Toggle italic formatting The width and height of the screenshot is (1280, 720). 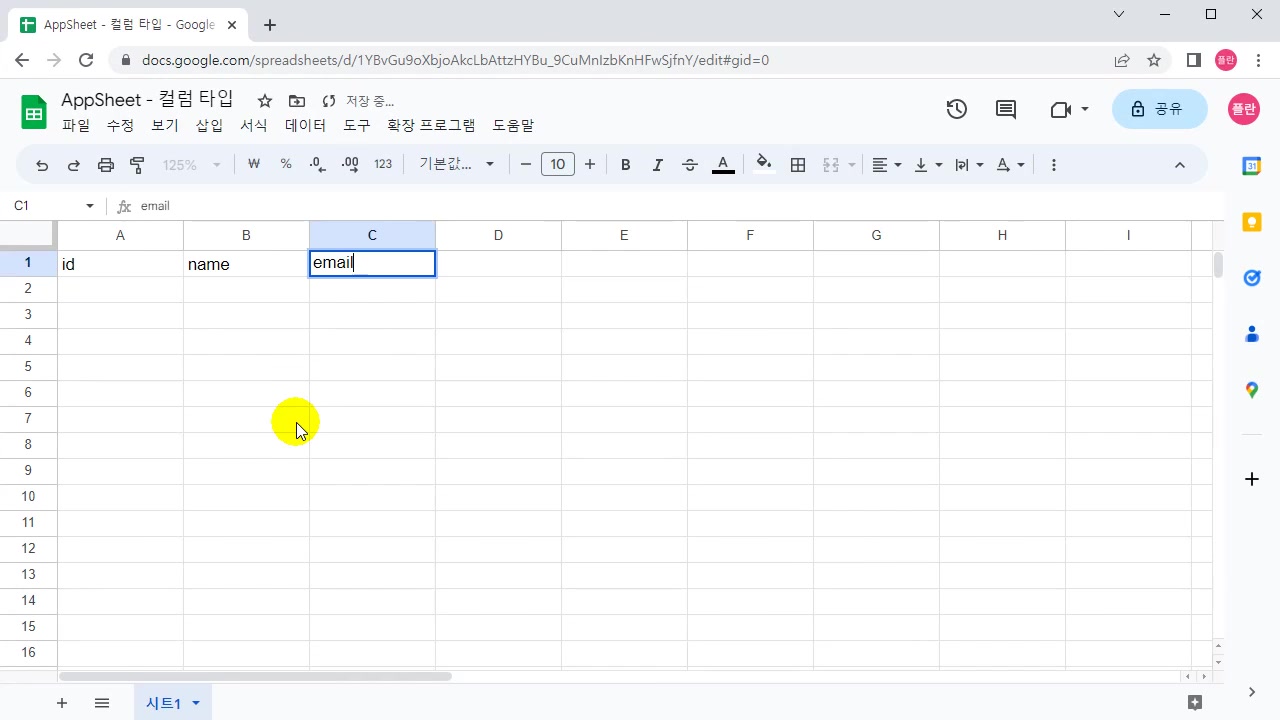(x=658, y=165)
